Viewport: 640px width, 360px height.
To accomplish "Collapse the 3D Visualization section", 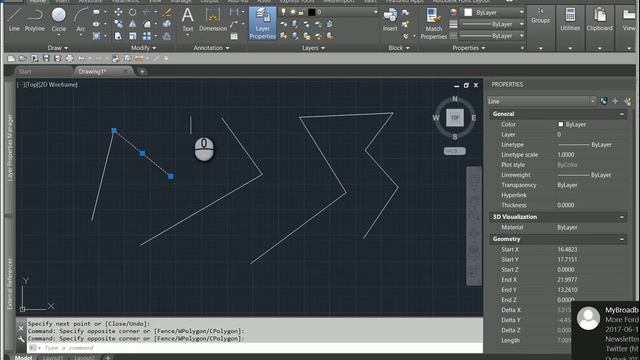I will coord(622,217).
